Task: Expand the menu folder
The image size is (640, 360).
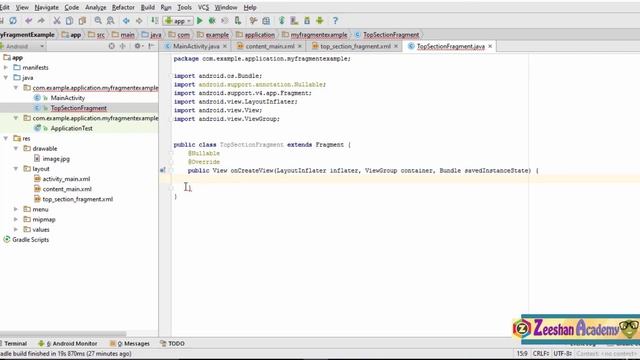Action: point(16,209)
